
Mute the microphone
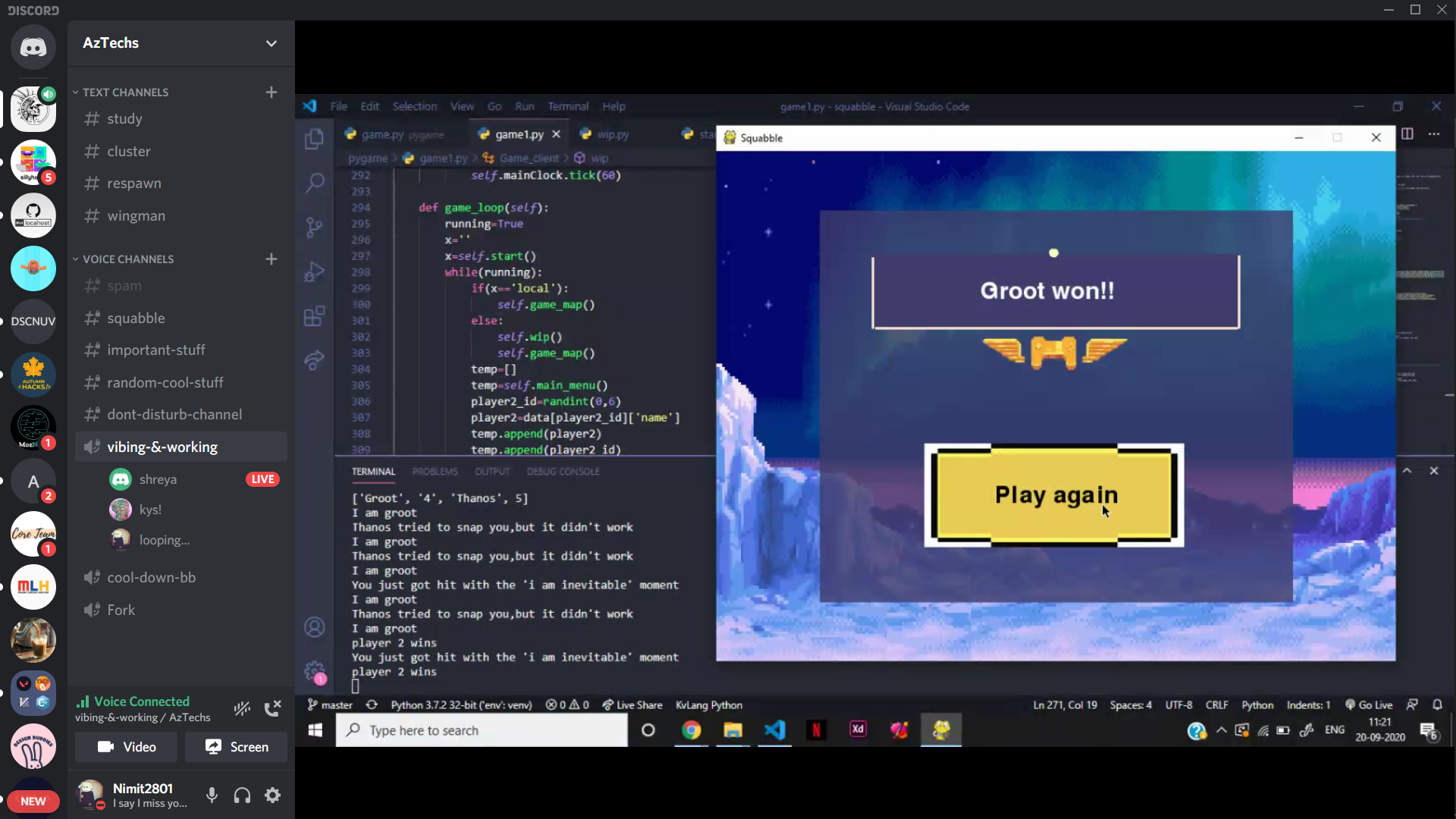(212, 795)
